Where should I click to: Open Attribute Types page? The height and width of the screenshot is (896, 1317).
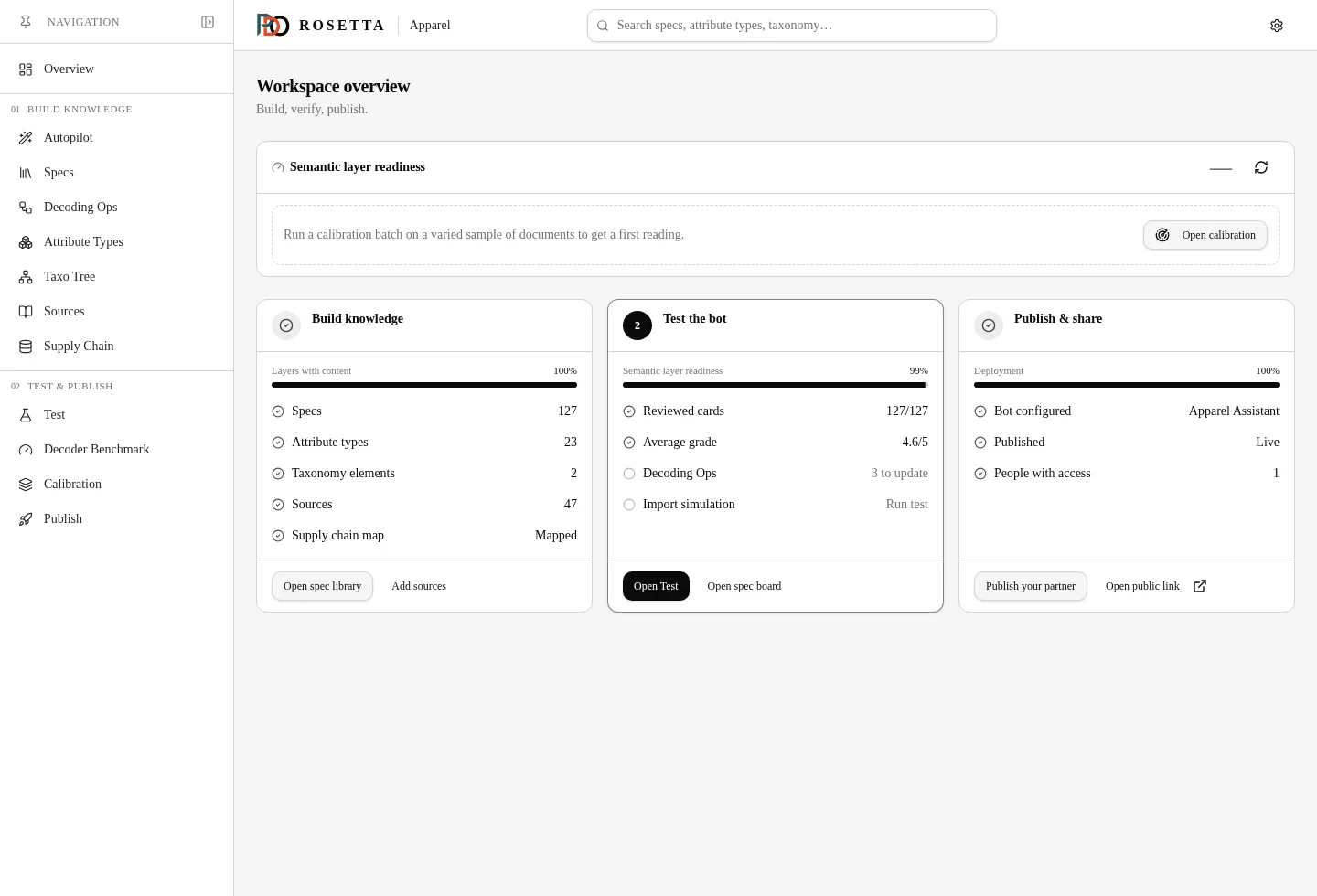tap(117, 242)
